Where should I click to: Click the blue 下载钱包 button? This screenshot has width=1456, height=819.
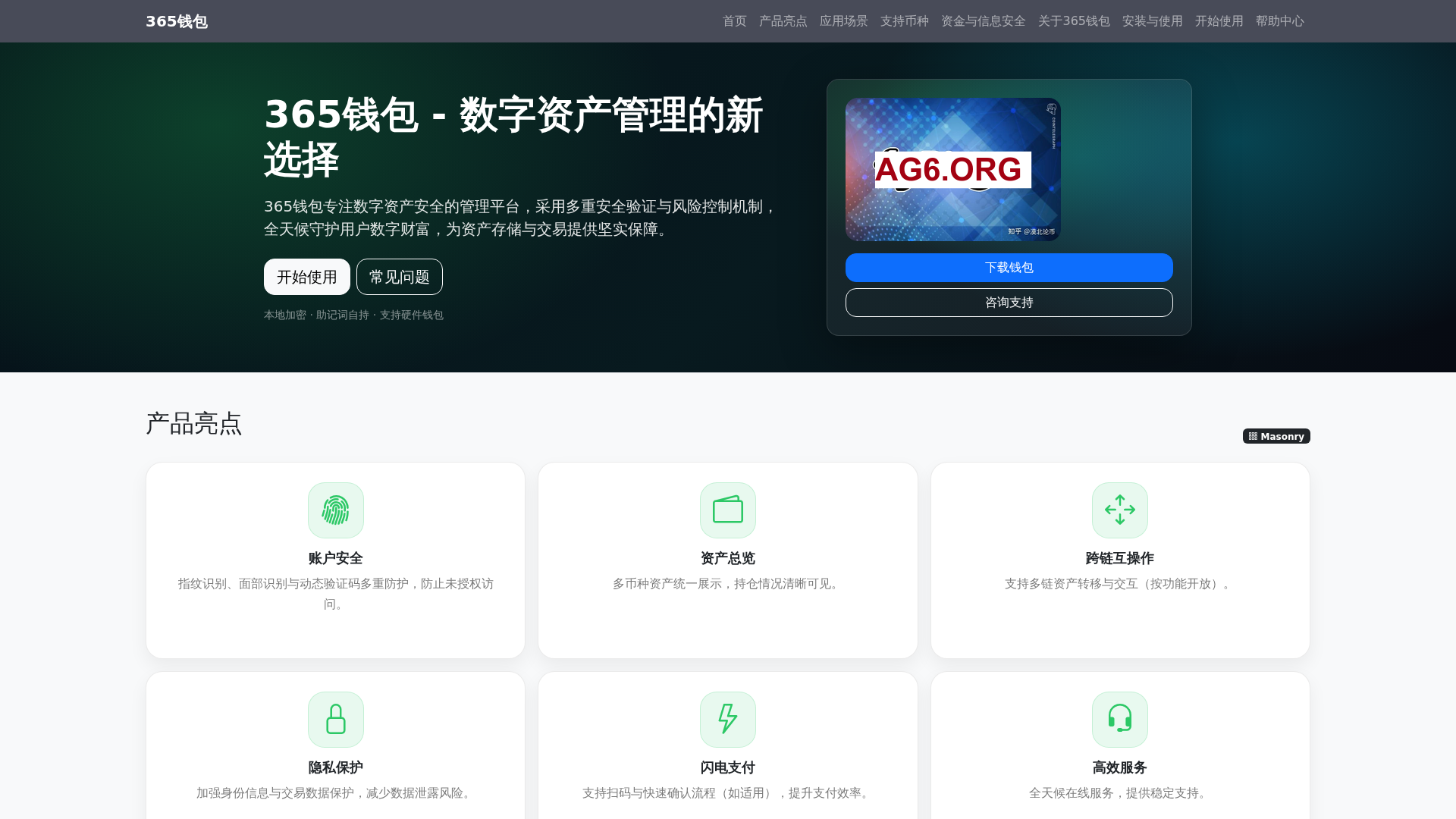(x=1009, y=268)
